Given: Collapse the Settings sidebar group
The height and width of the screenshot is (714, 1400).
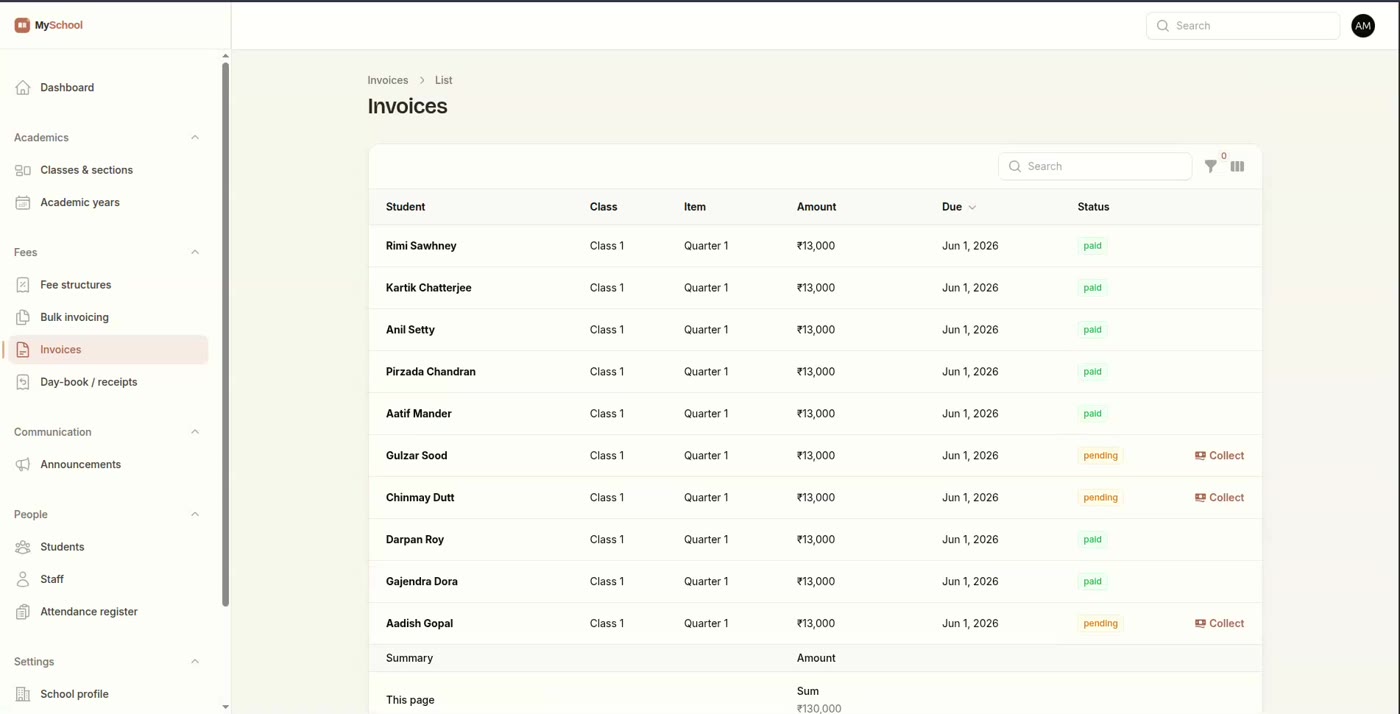Looking at the screenshot, I should pyautogui.click(x=195, y=662).
